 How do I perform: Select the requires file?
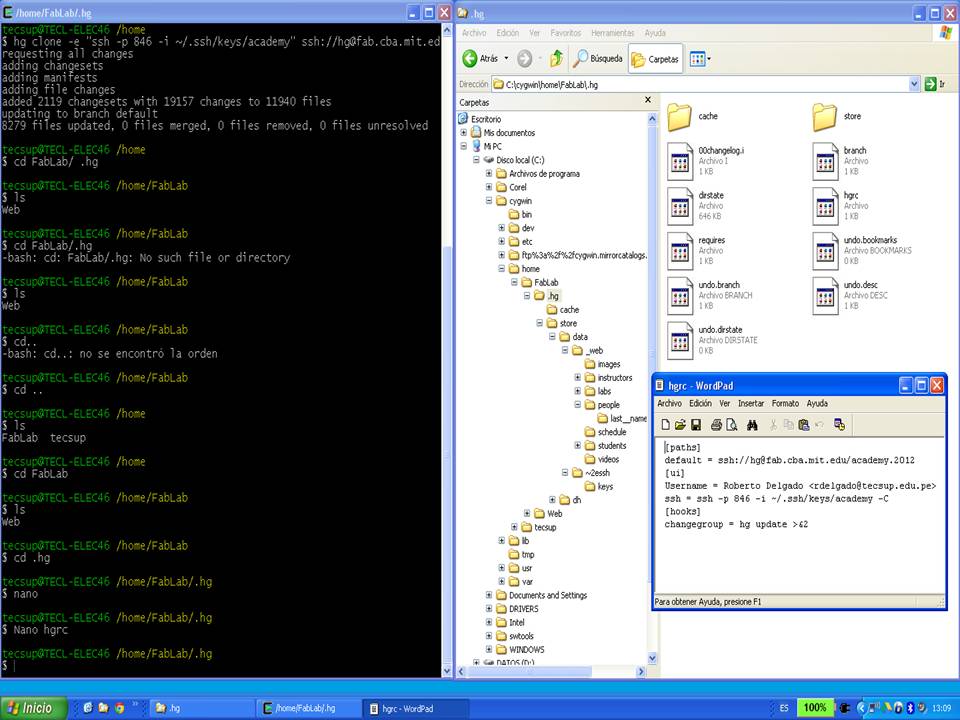tap(697, 250)
